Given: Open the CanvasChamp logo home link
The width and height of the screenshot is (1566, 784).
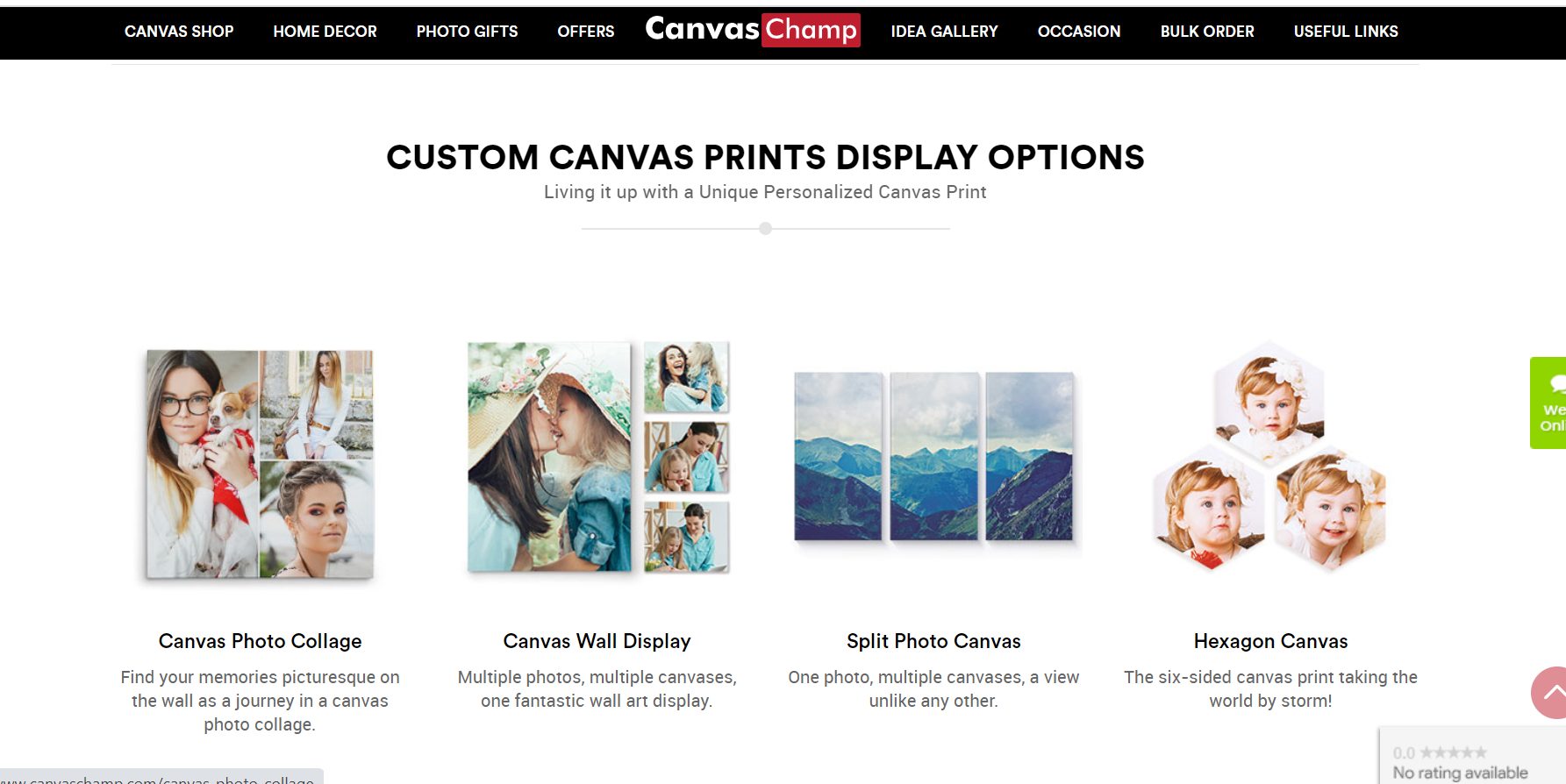Looking at the screenshot, I should pos(753,30).
